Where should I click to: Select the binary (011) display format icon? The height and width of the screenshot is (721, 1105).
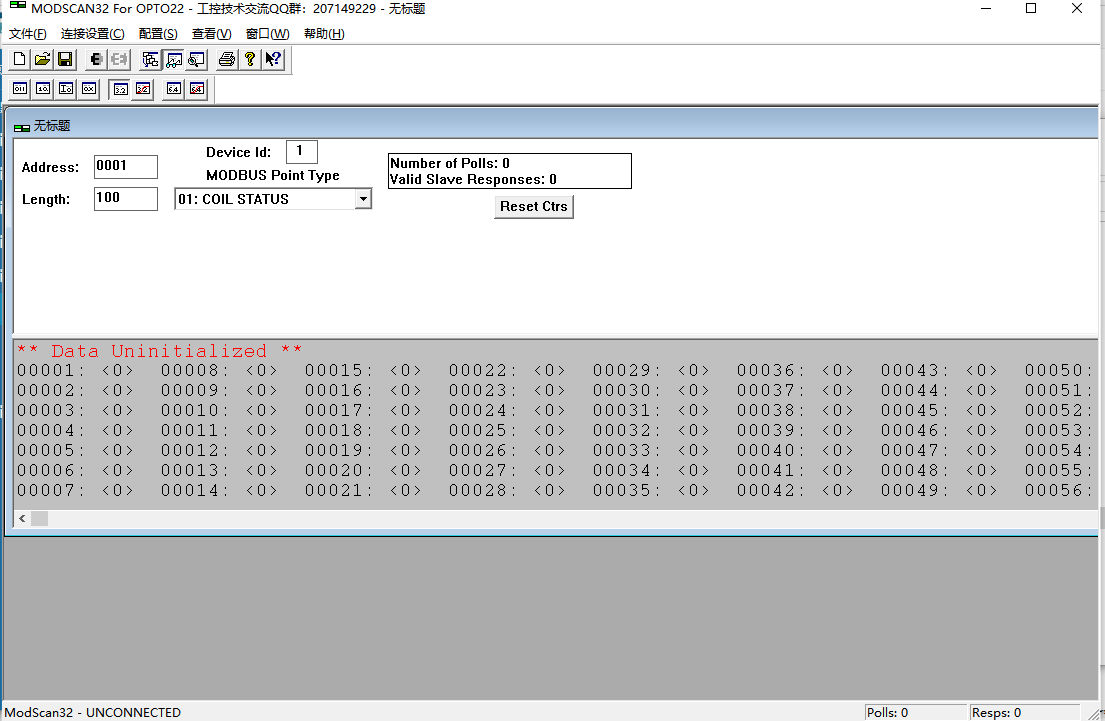tap(19, 89)
